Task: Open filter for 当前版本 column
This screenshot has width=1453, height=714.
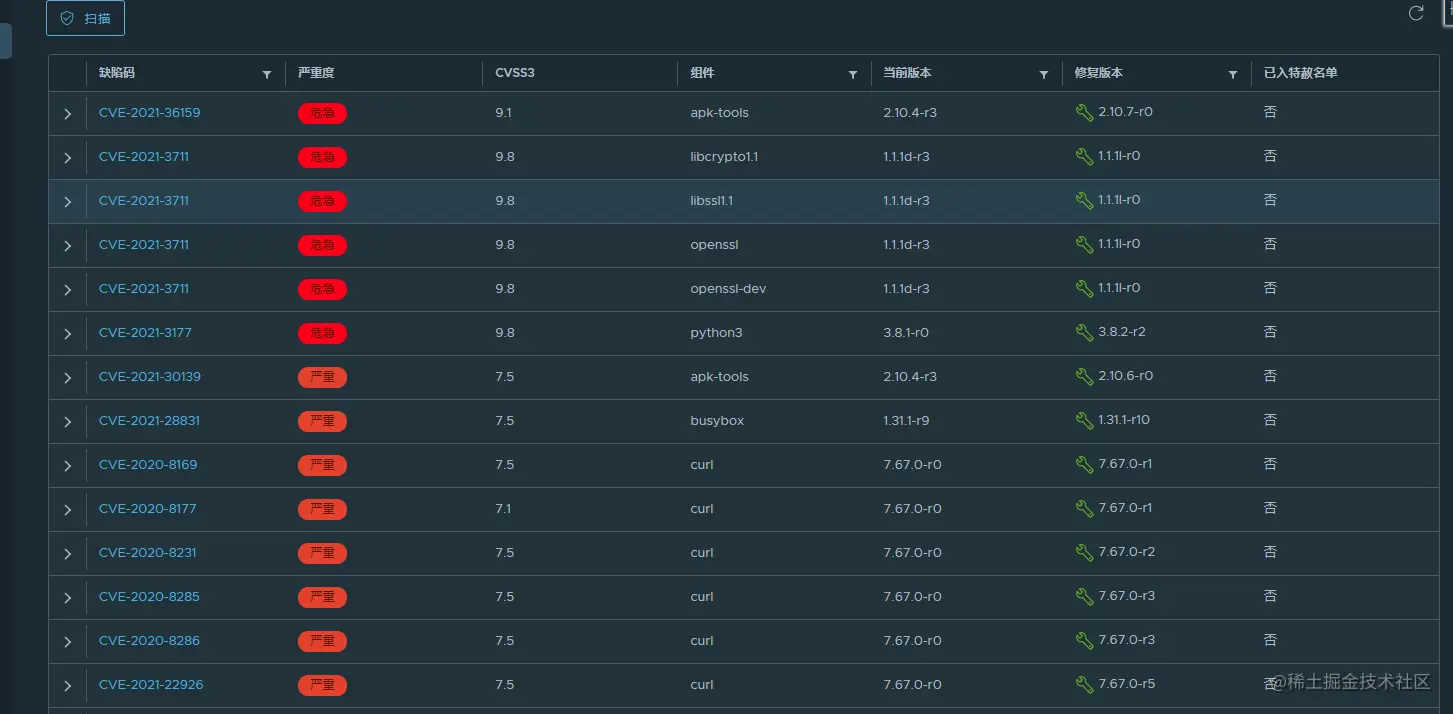Action: click(x=1044, y=75)
